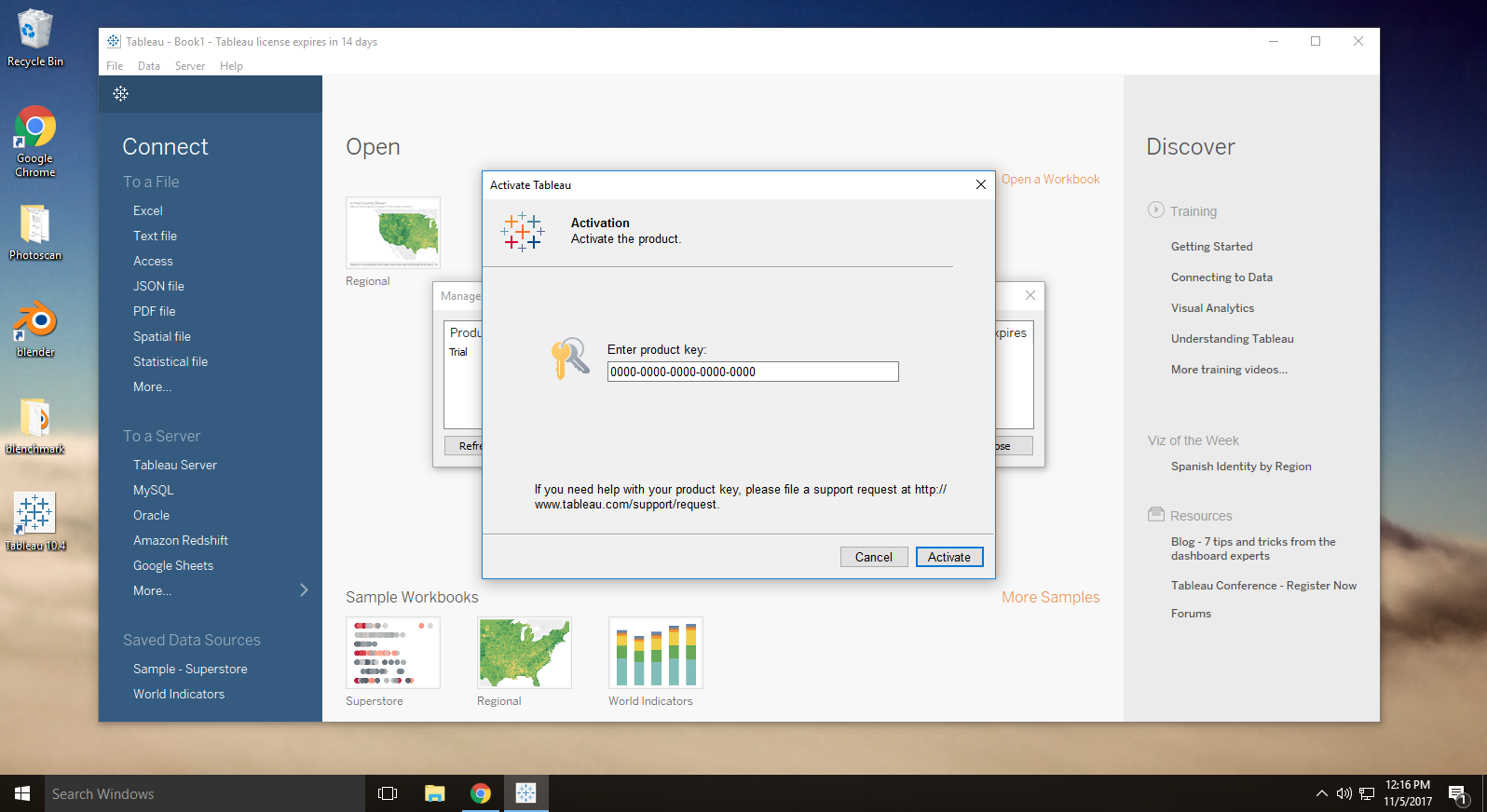This screenshot has height=812, width=1487.
Task: Click the Open a Workbook link
Action: pos(1051,179)
